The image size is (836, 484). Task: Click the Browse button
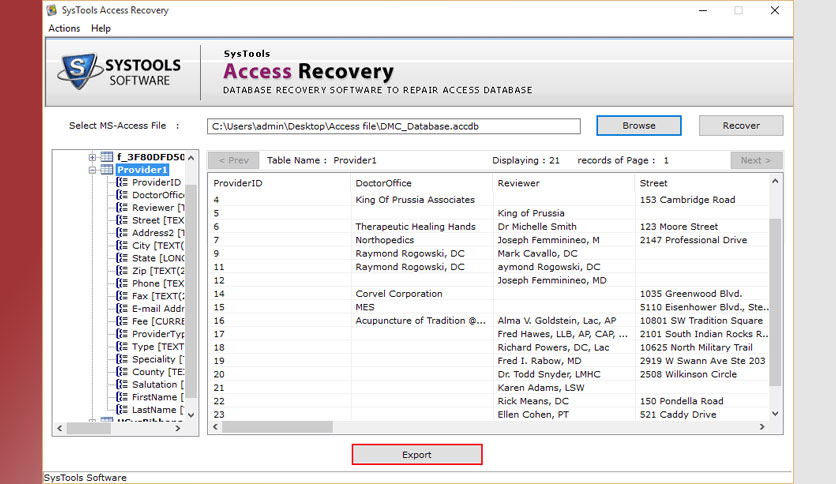tap(639, 125)
